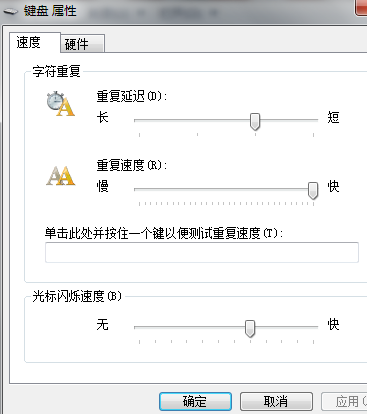Click the double-A repeat rate icon
This screenshot has height=414, width=367.
click(60, 176)
